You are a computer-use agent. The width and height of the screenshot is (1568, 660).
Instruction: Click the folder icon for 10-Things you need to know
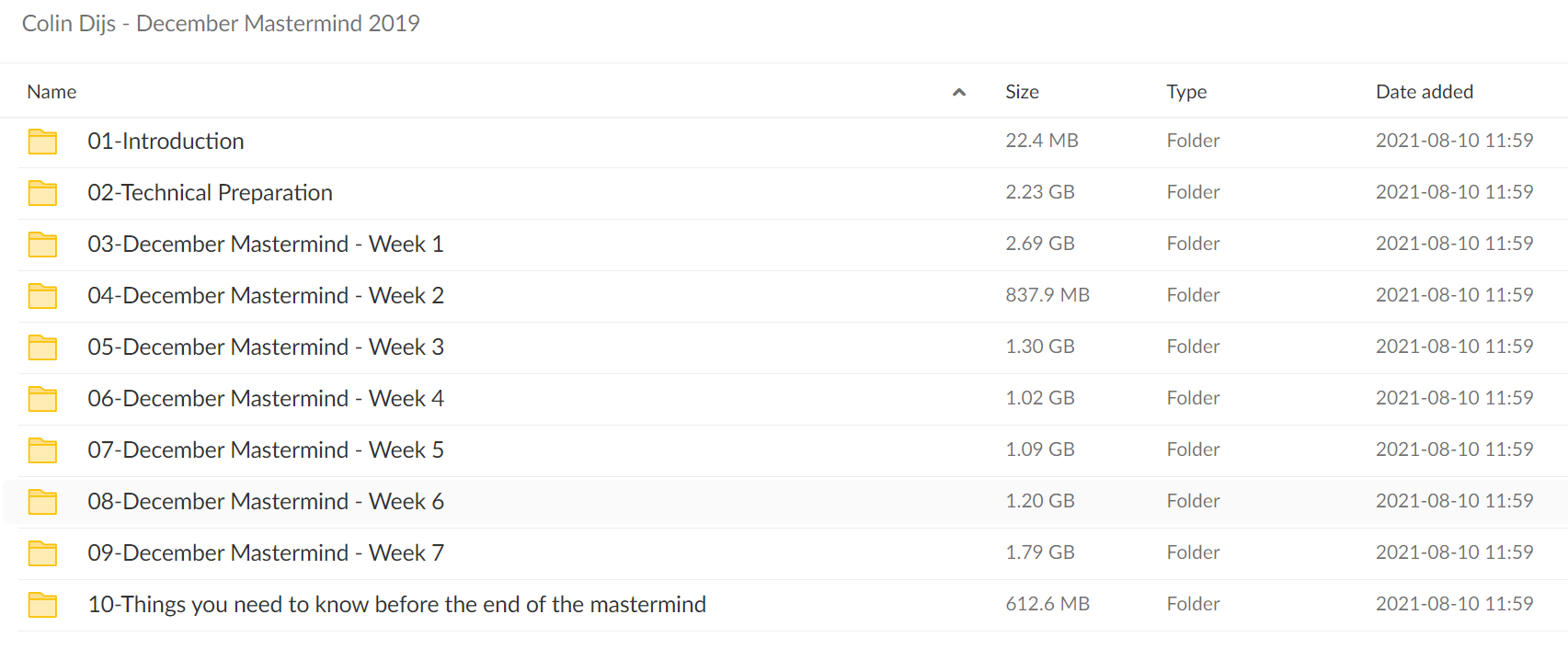42,605
